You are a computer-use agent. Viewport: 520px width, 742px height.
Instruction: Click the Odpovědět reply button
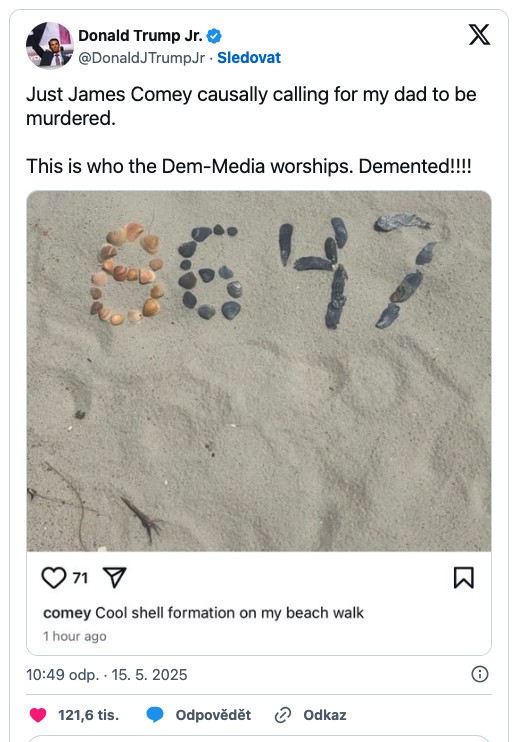(213, 715)
